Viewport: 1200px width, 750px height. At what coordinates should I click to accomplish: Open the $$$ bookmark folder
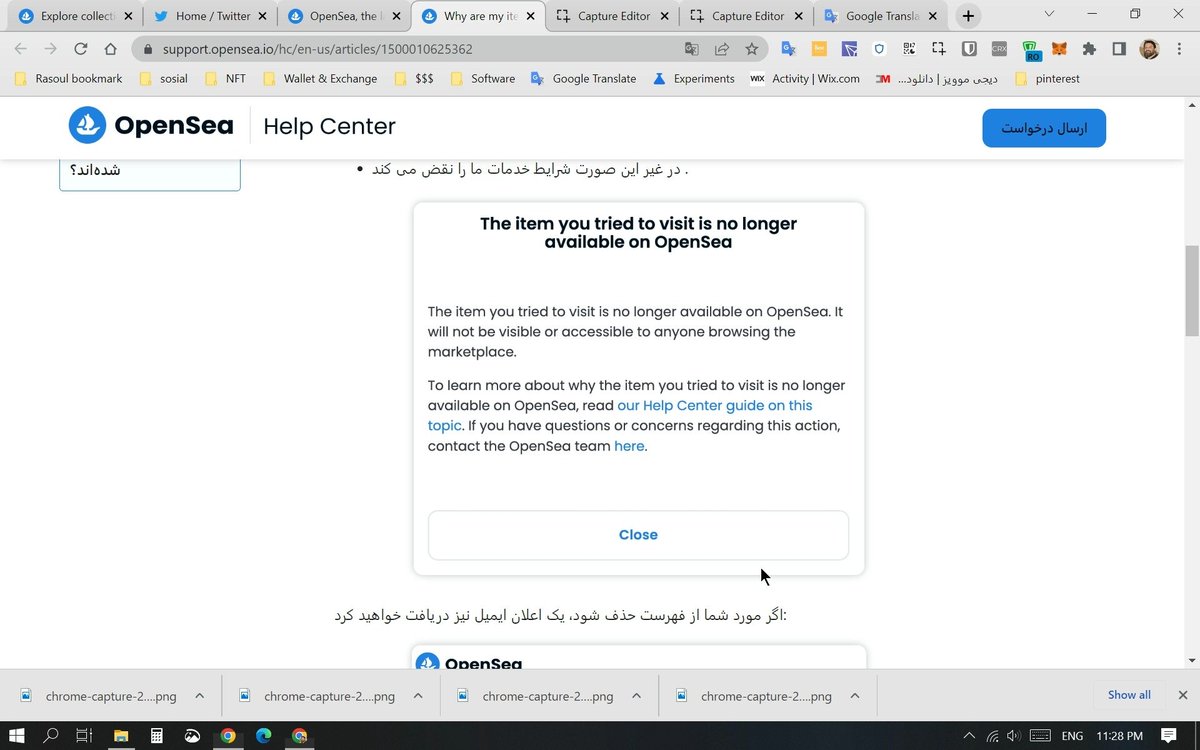click(x=414, y=79)
